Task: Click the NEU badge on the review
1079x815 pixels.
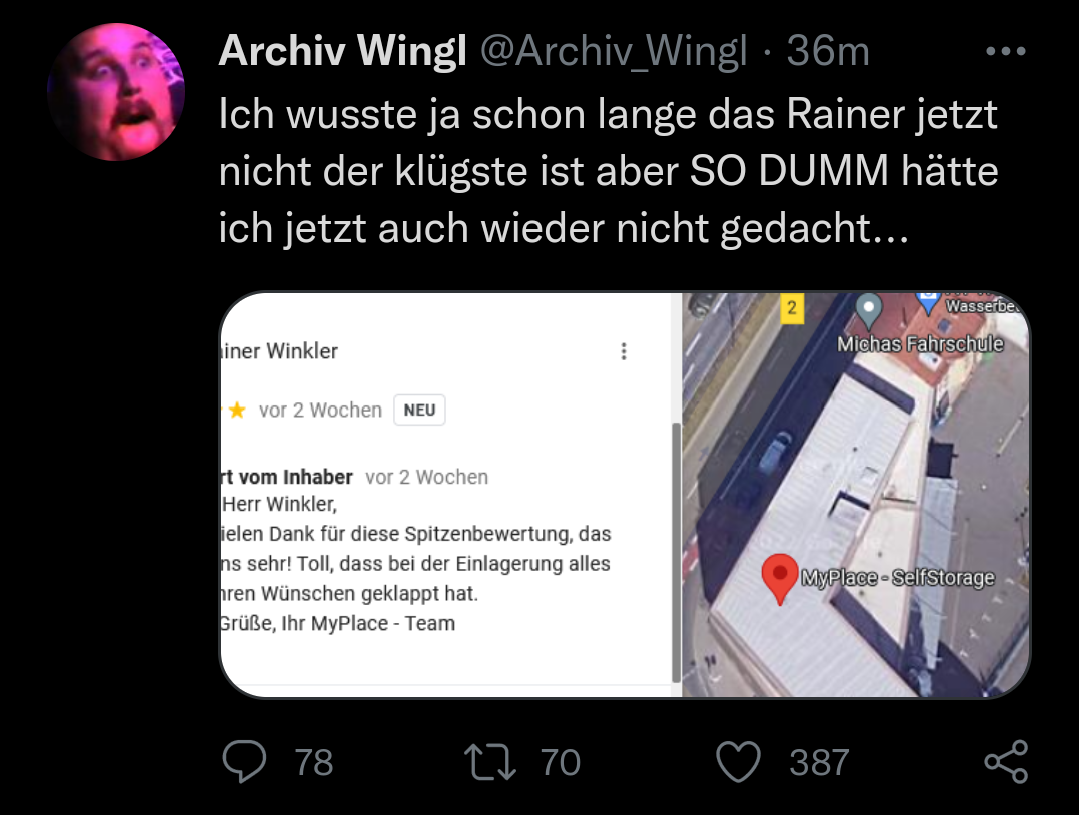Action: (419, 410)
